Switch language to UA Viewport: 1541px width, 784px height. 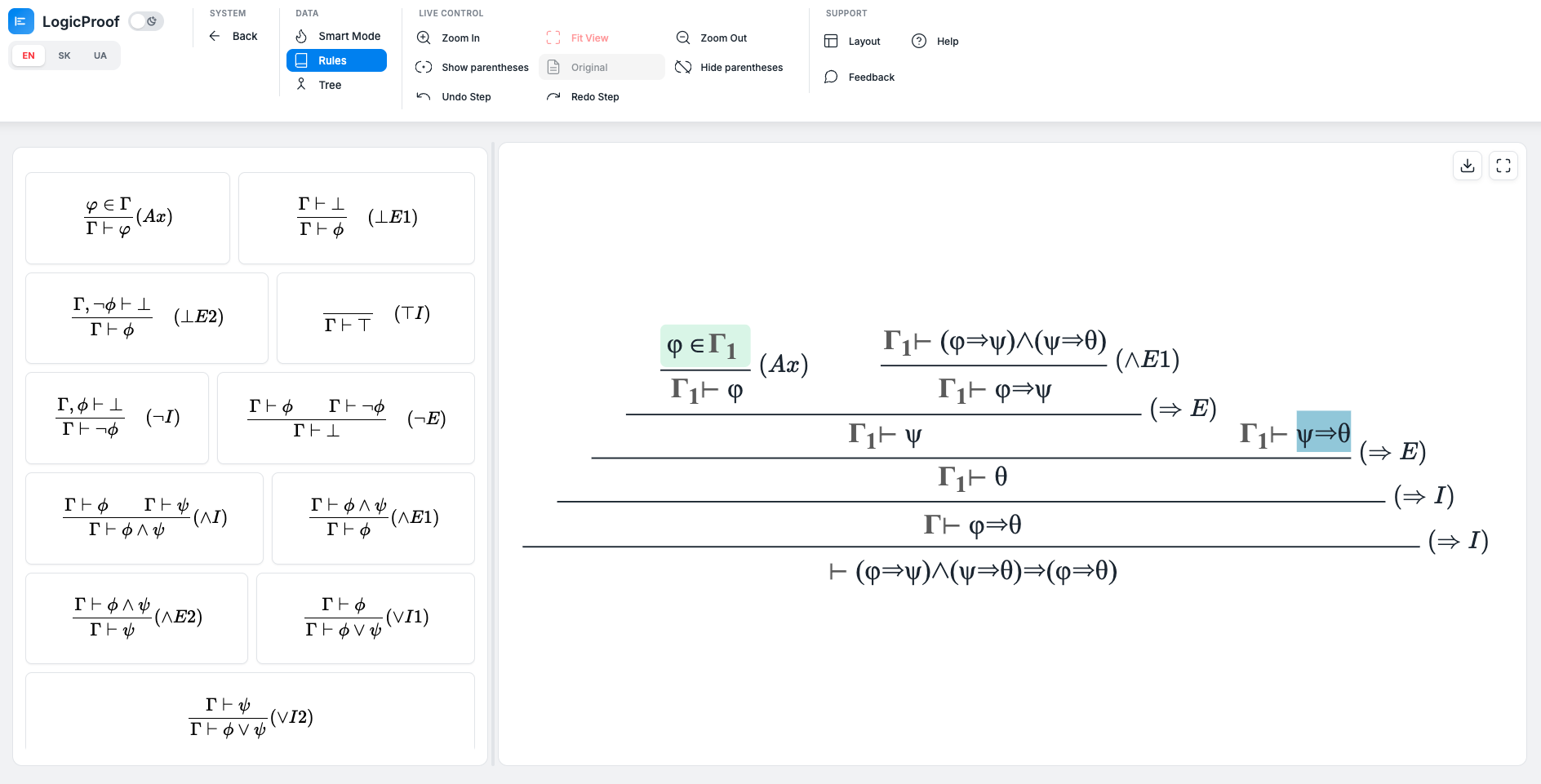coord(100,55)
